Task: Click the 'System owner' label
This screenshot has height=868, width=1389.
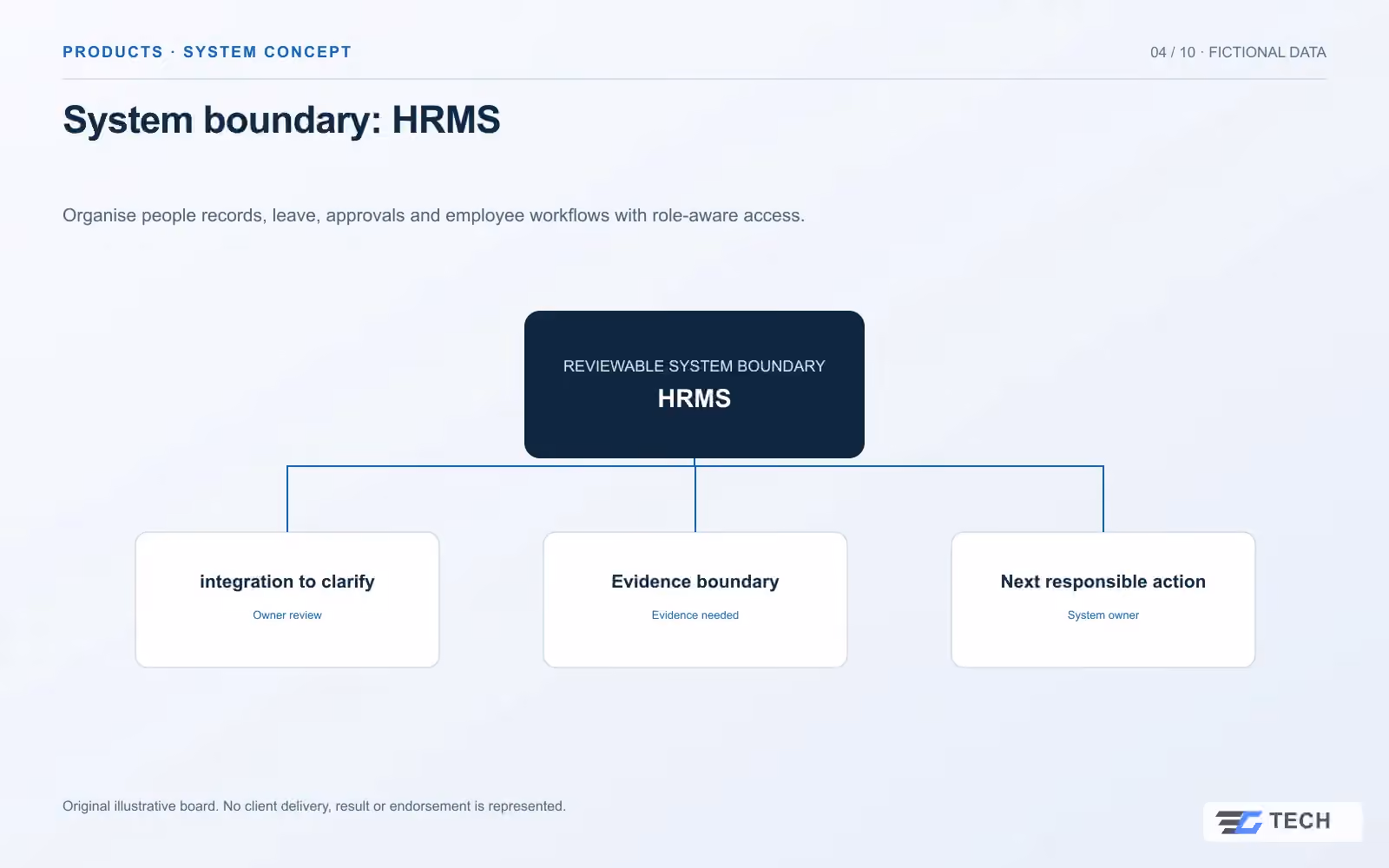Action: coord(1103,615)
